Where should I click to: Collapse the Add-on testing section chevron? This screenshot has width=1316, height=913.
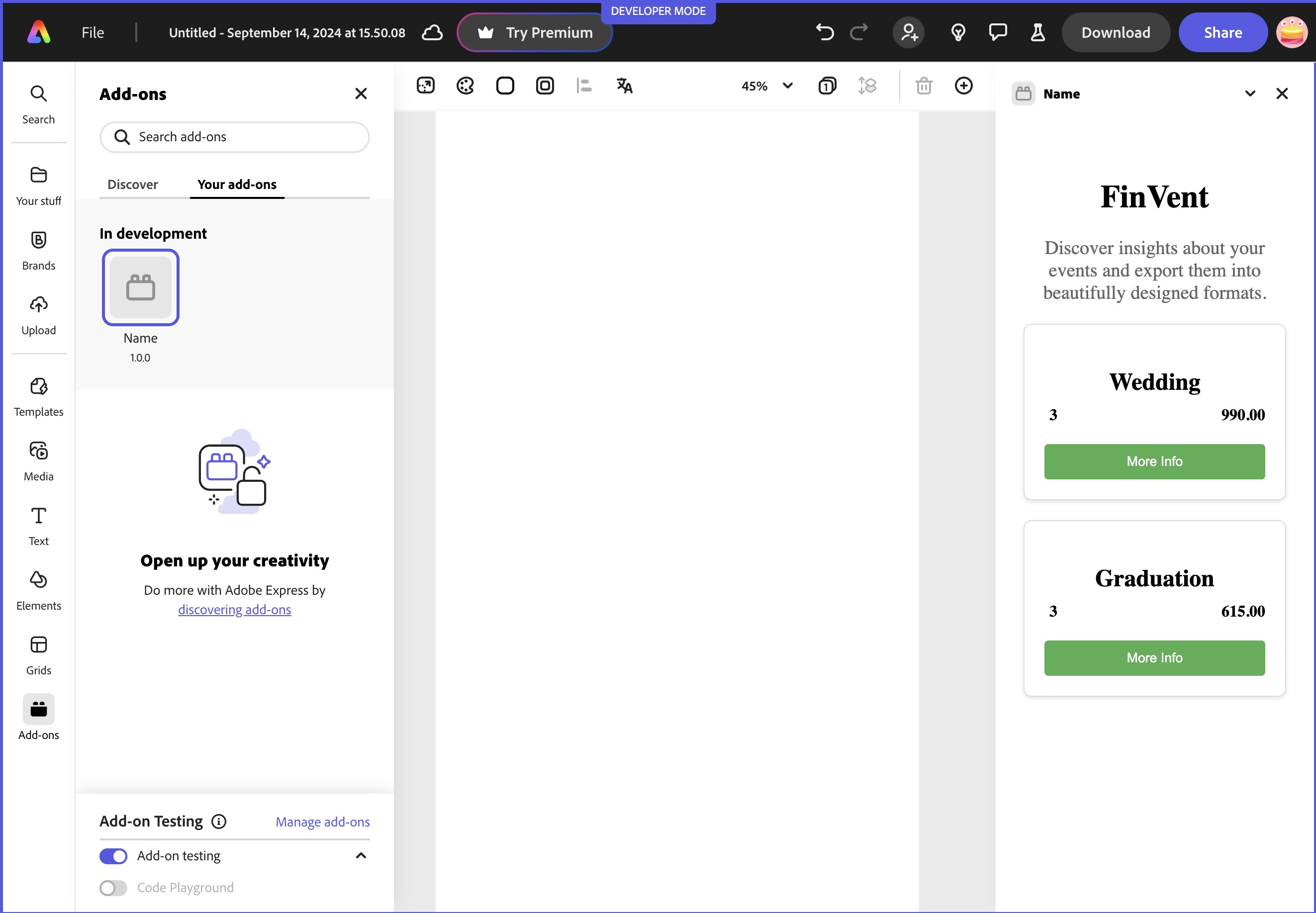coord(361,856)
